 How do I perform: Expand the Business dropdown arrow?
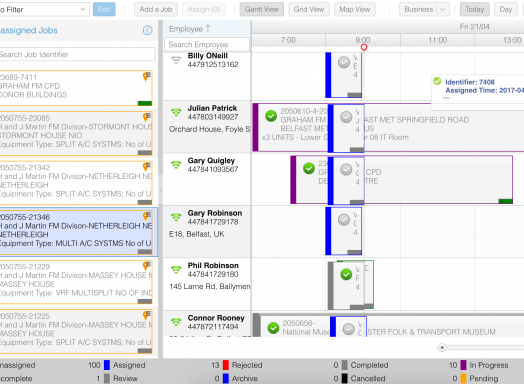[442, 9]
